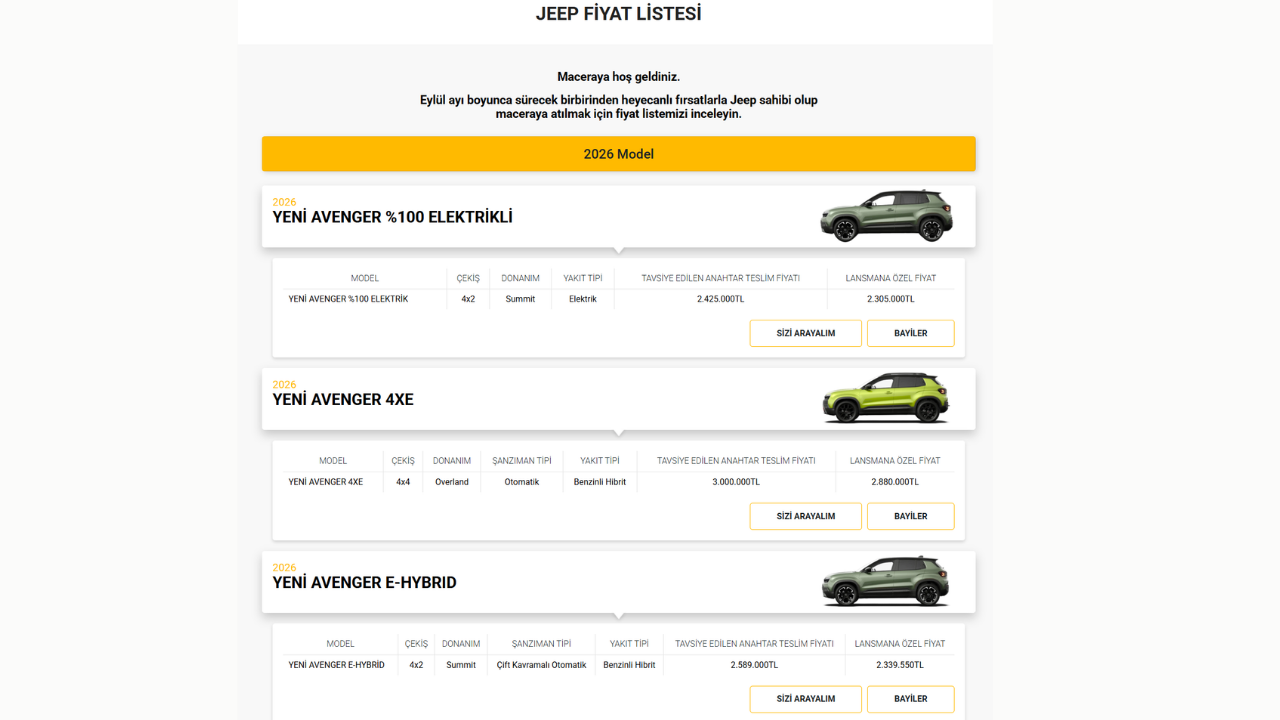
Task: Open the Yeni Avenger E-Hybrid car image
Action: [x=886, y=581]
